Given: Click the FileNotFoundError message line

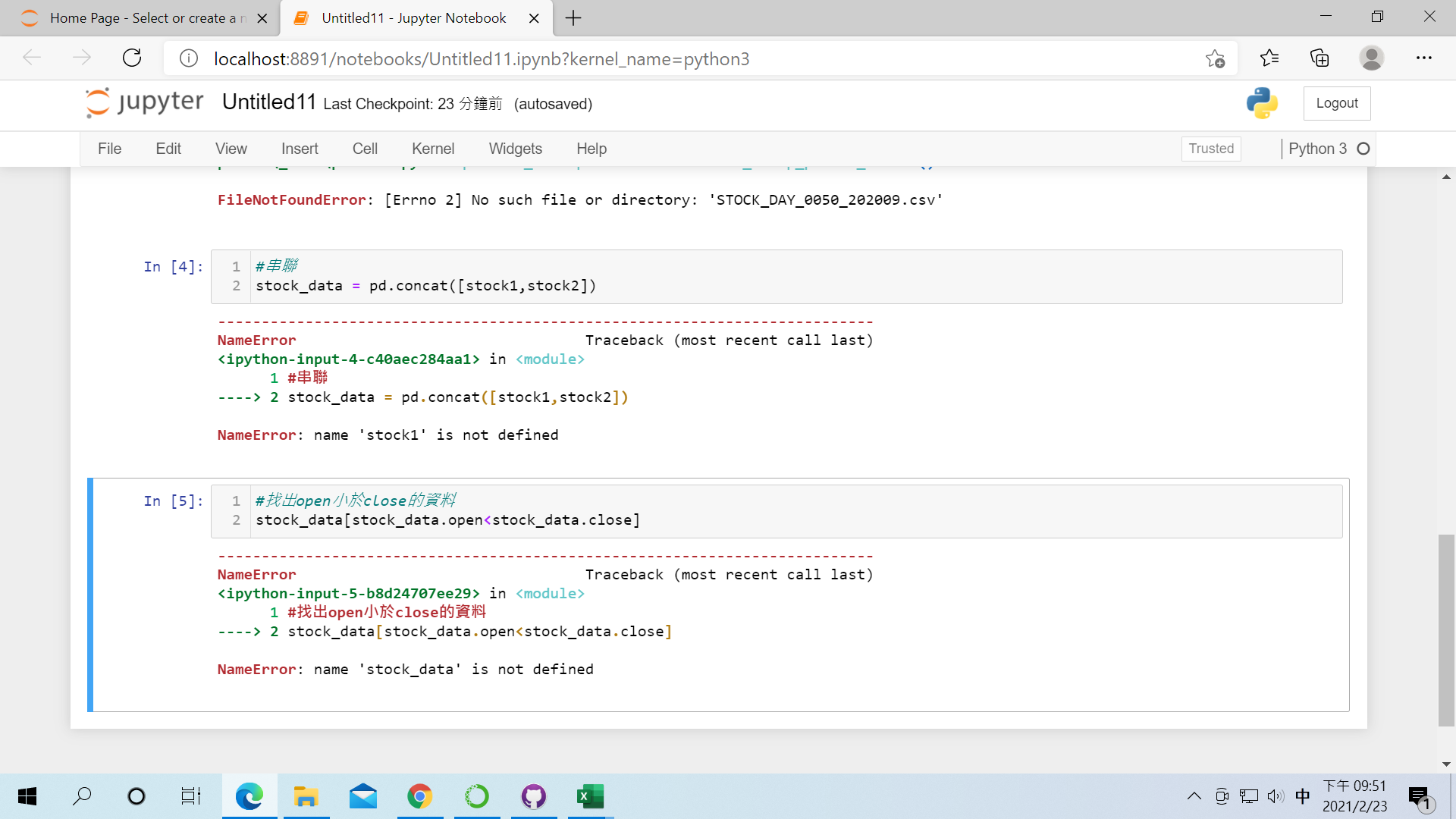Looking at the screenshot, I should coord(580,200).
